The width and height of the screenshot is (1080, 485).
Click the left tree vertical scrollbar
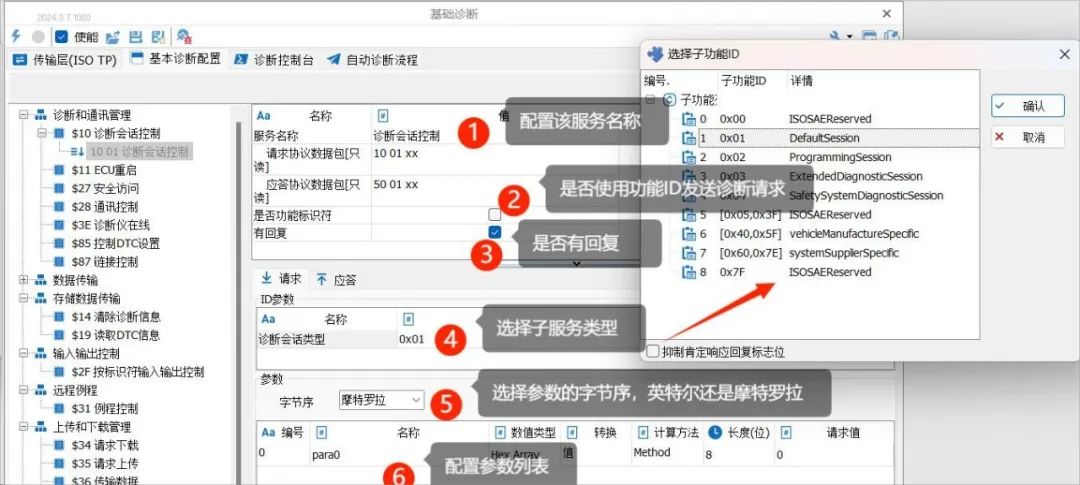pos(240,303)
